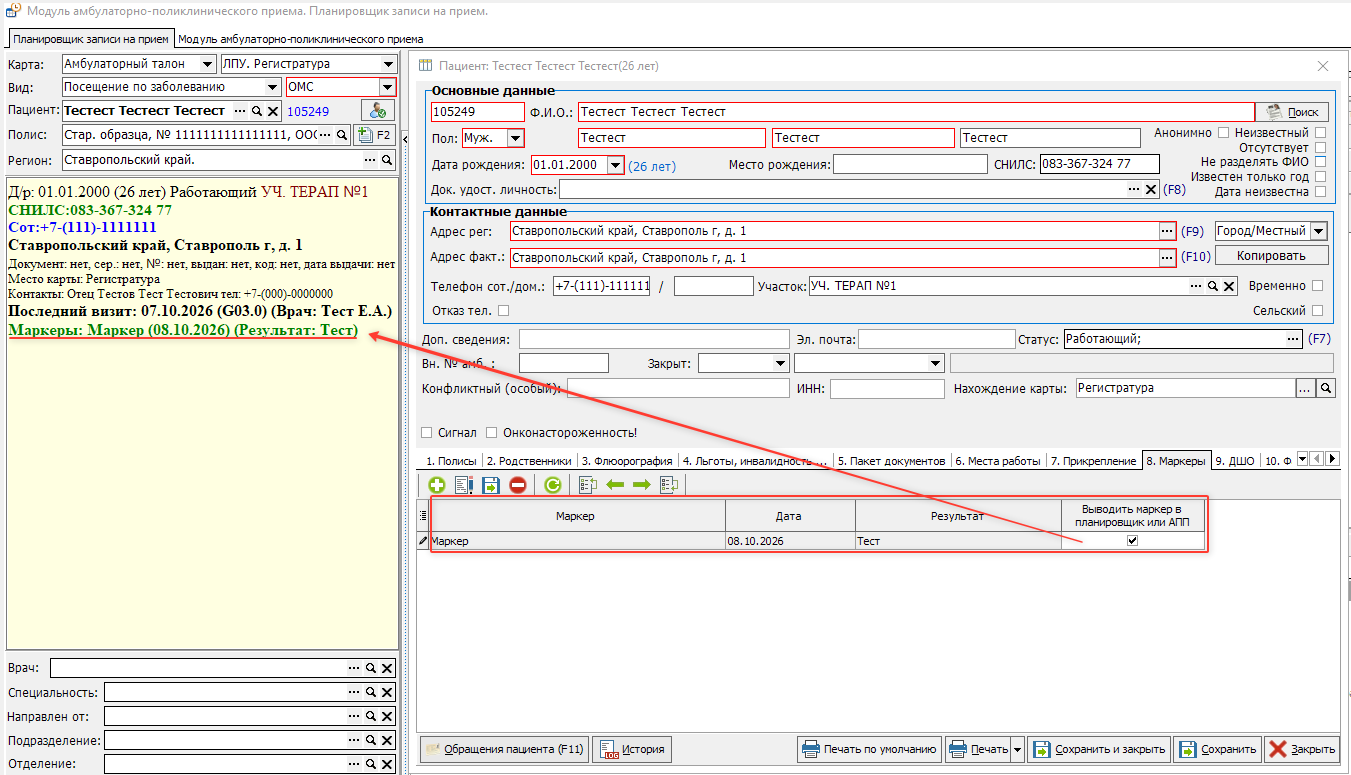Expand the Амбулаторный талон dropdown
The width and height of the screenshot is (1351, 775).
pos(207,64)
